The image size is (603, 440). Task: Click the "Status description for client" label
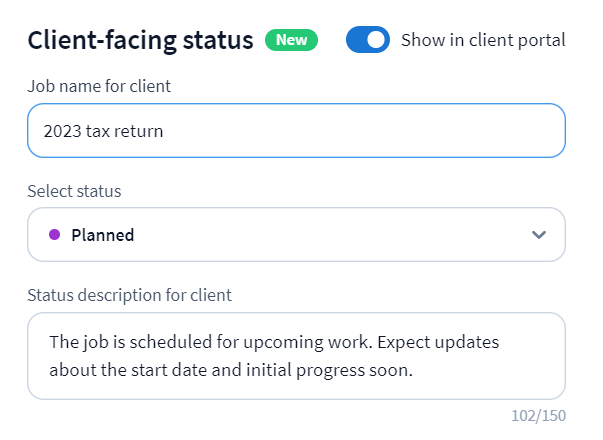[x=129, y=295]
